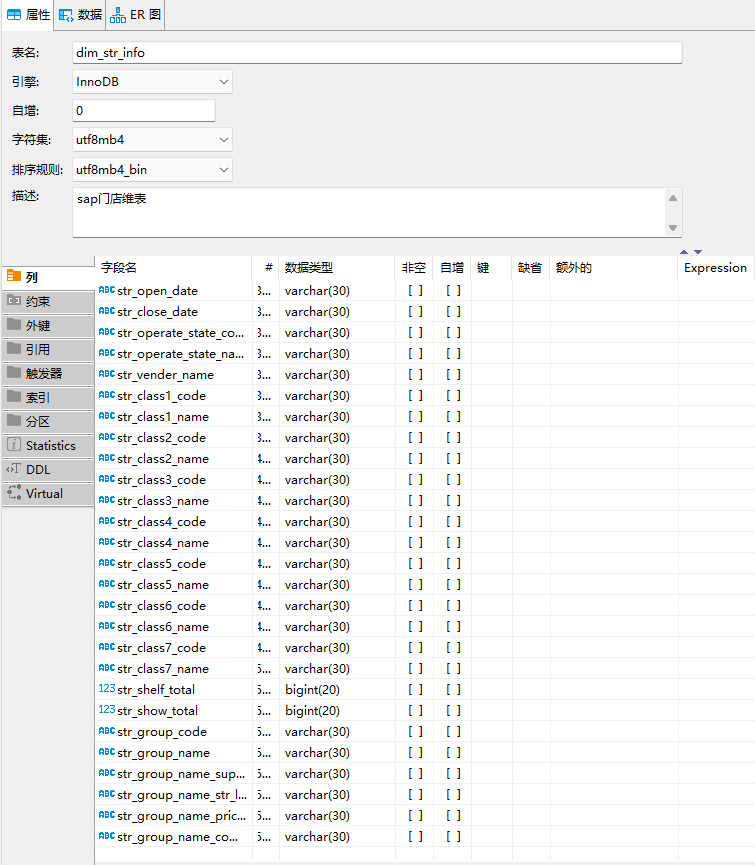Open the 约束 section
Screen dimensions: 755x865
pyautogui.click(x=48, y=301)
